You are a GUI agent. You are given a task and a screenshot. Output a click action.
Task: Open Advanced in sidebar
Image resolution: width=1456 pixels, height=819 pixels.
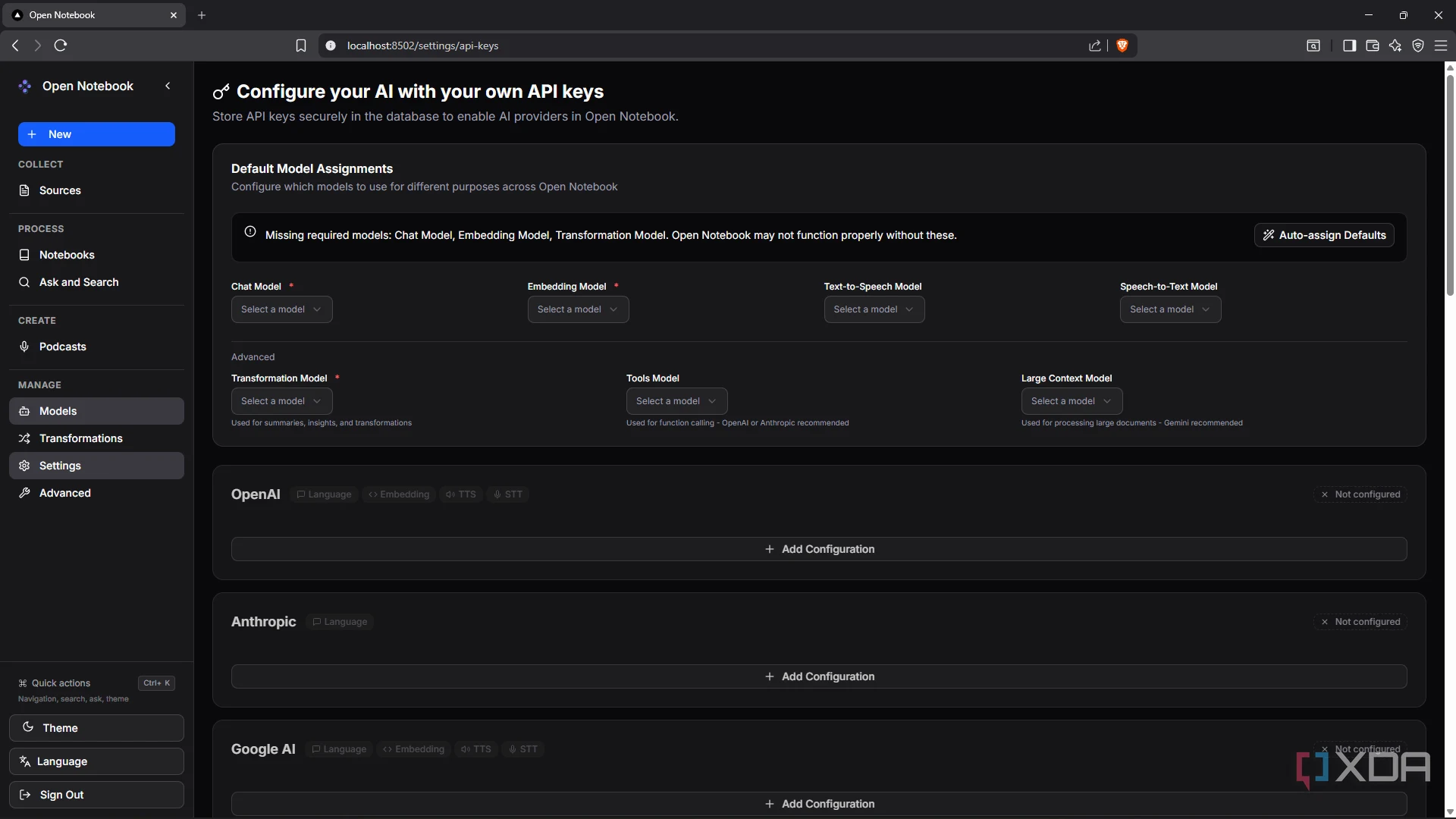[x=96, y=493]
